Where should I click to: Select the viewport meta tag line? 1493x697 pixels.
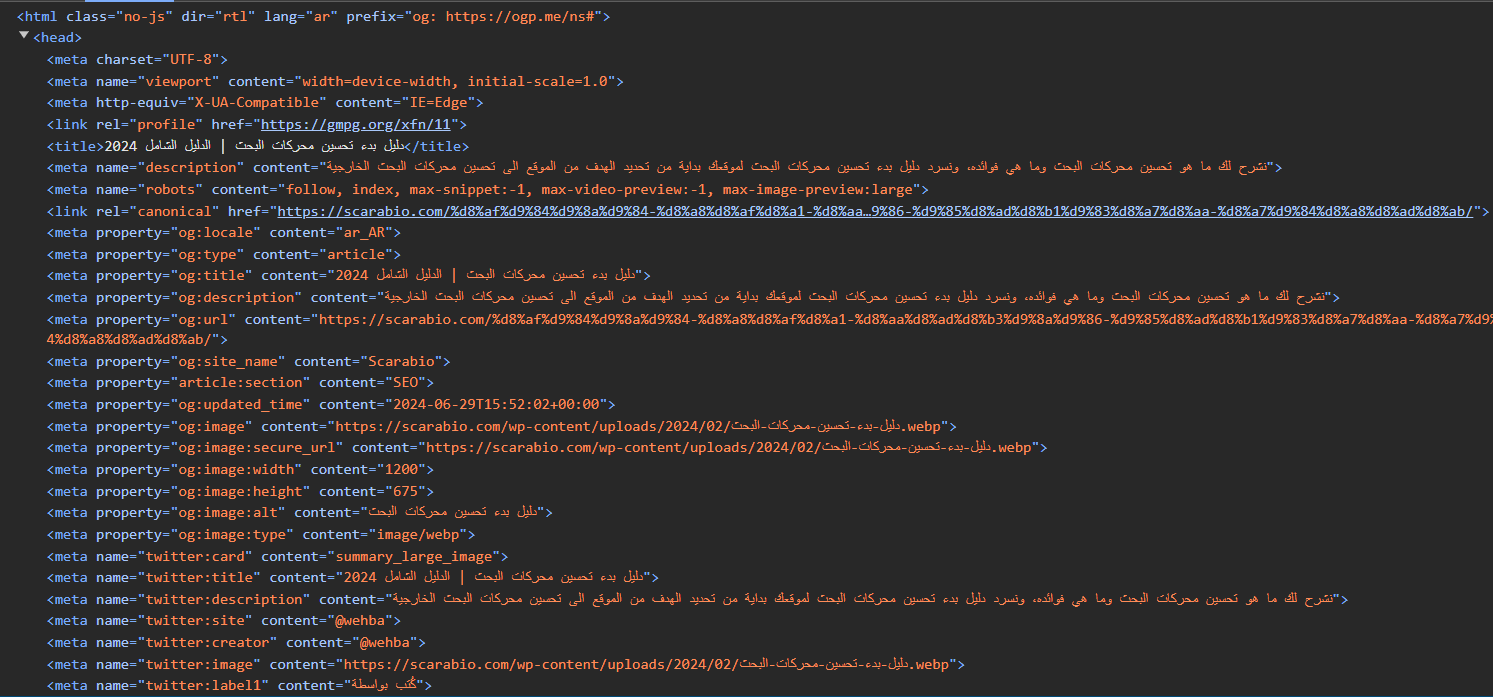coord(335,81)
